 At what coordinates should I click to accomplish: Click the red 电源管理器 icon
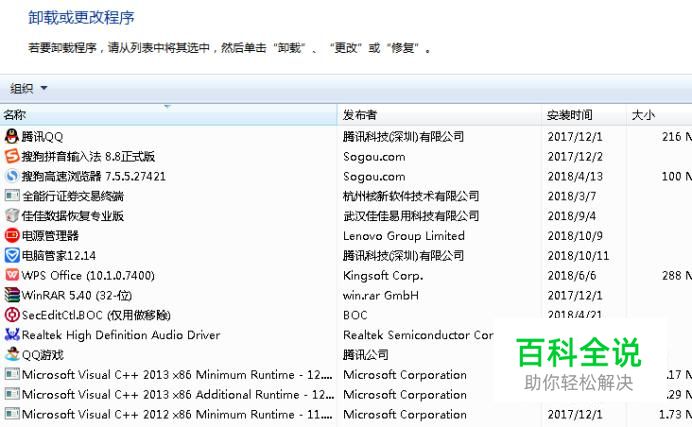11,236
